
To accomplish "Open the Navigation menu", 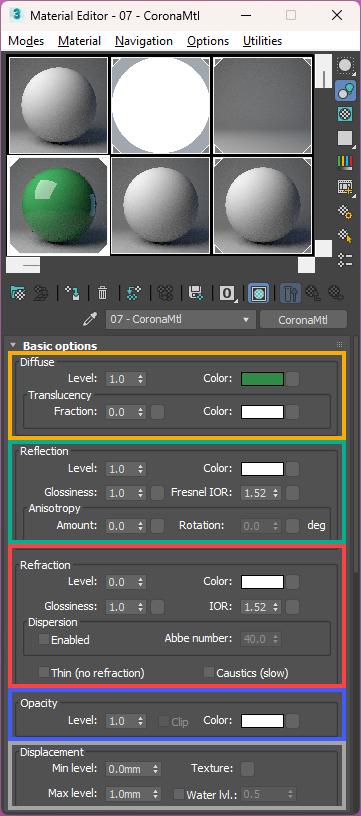I will point(144,41).
